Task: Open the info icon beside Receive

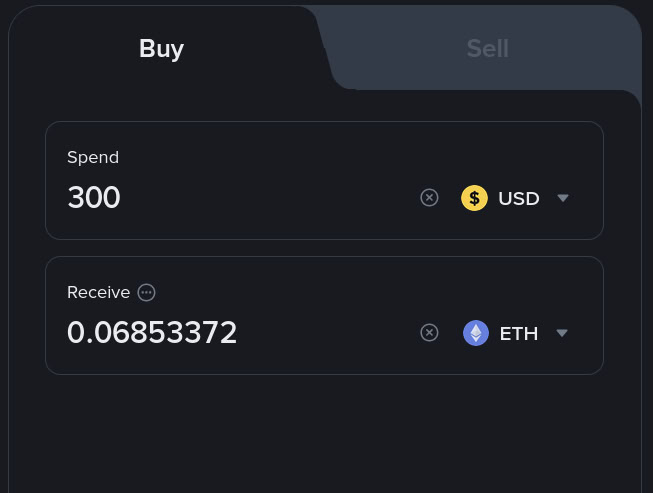Action: click(147, 293)
